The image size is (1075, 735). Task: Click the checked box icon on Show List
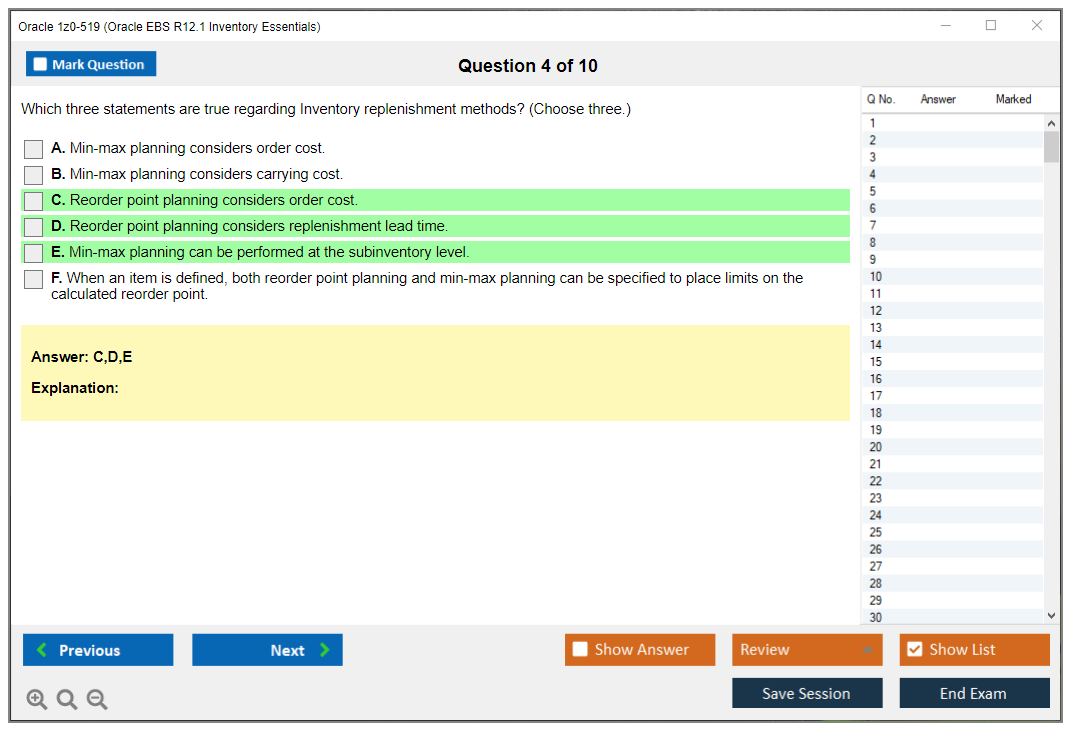(915, 649)
